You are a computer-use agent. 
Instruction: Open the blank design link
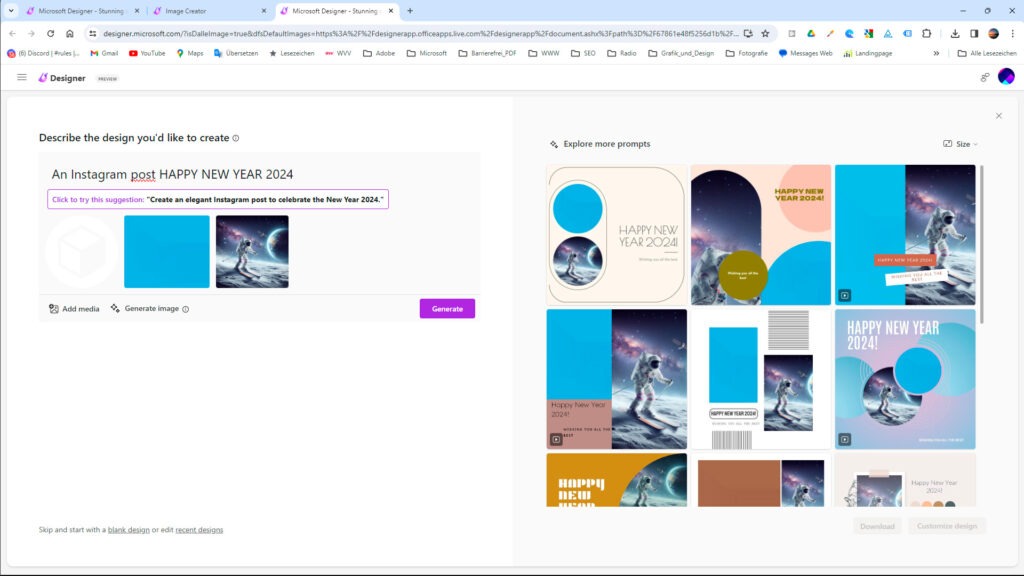point(129,530)
